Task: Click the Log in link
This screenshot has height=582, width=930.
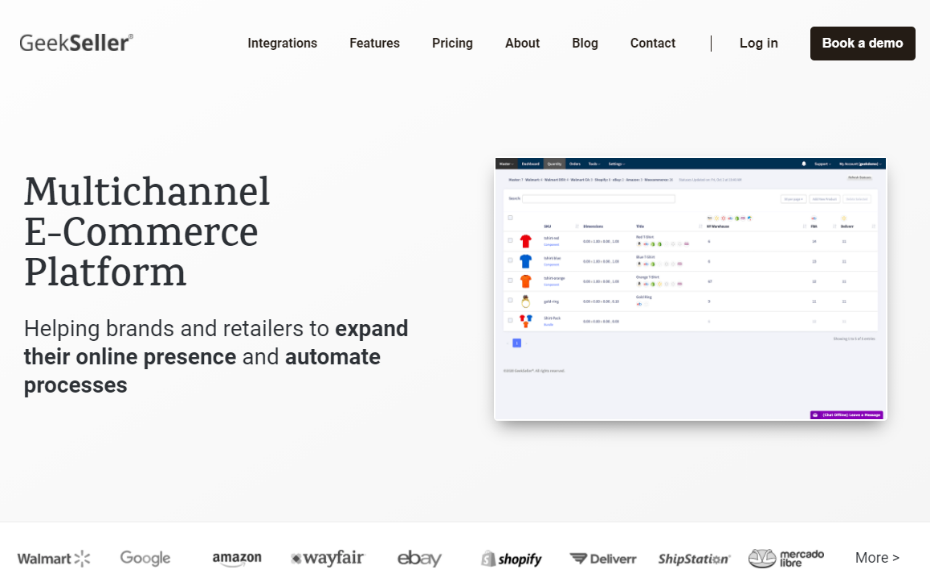Action: point(758,43)
